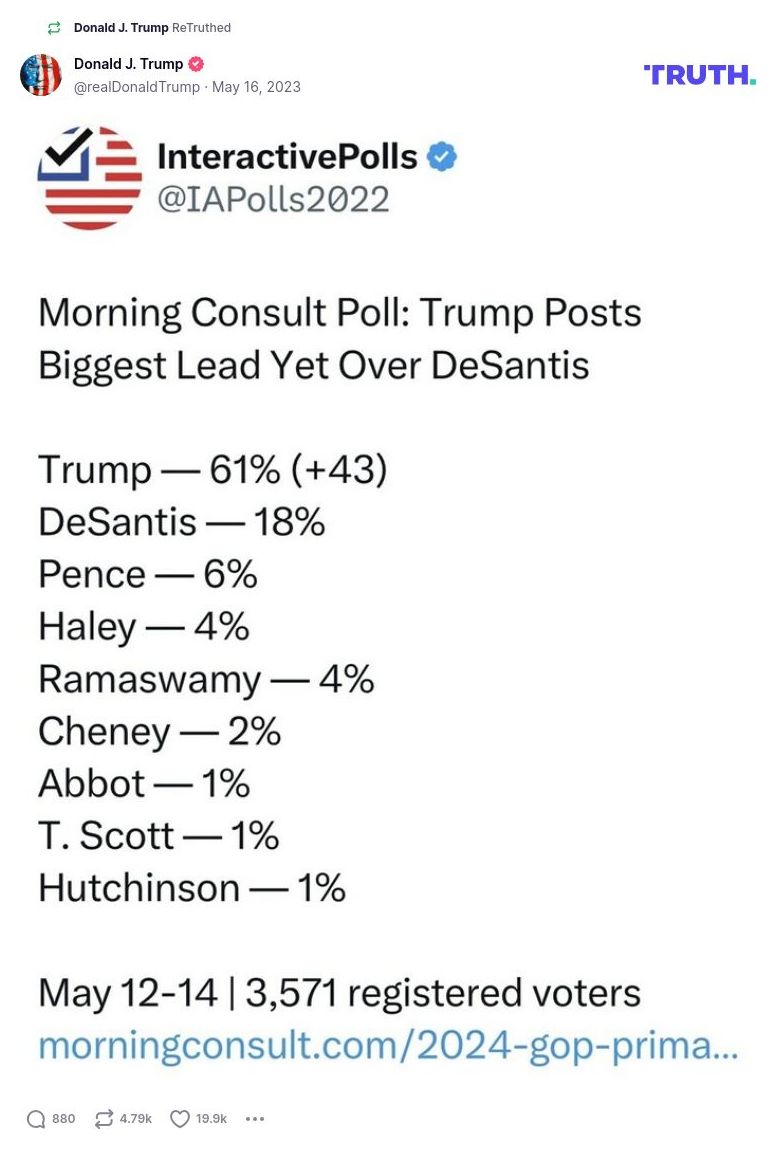Open Donald J. Trump's profile avatar

click(x=41, y=74)
